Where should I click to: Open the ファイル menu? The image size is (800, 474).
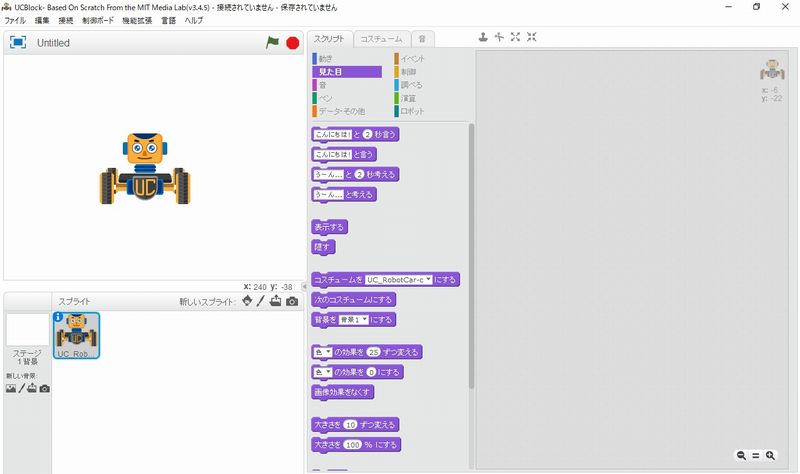15,20
